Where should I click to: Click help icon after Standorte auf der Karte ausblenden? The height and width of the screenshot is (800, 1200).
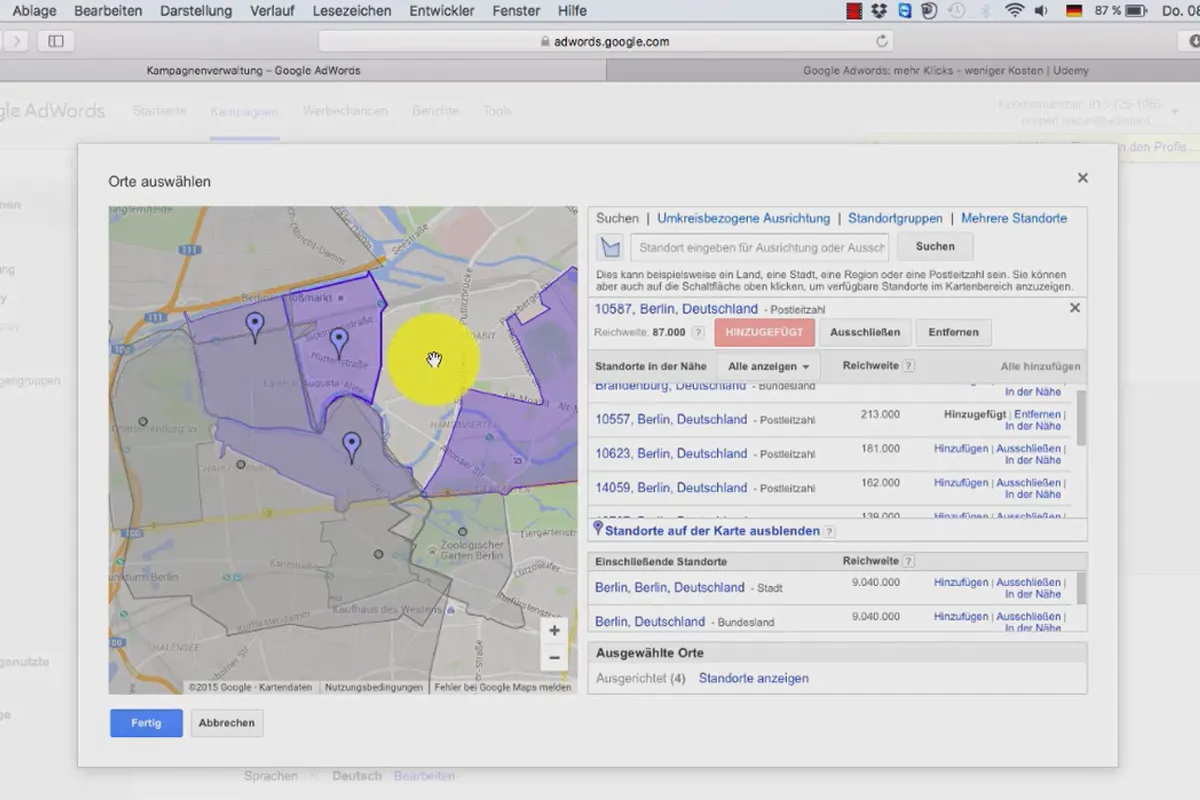[829, 532]
